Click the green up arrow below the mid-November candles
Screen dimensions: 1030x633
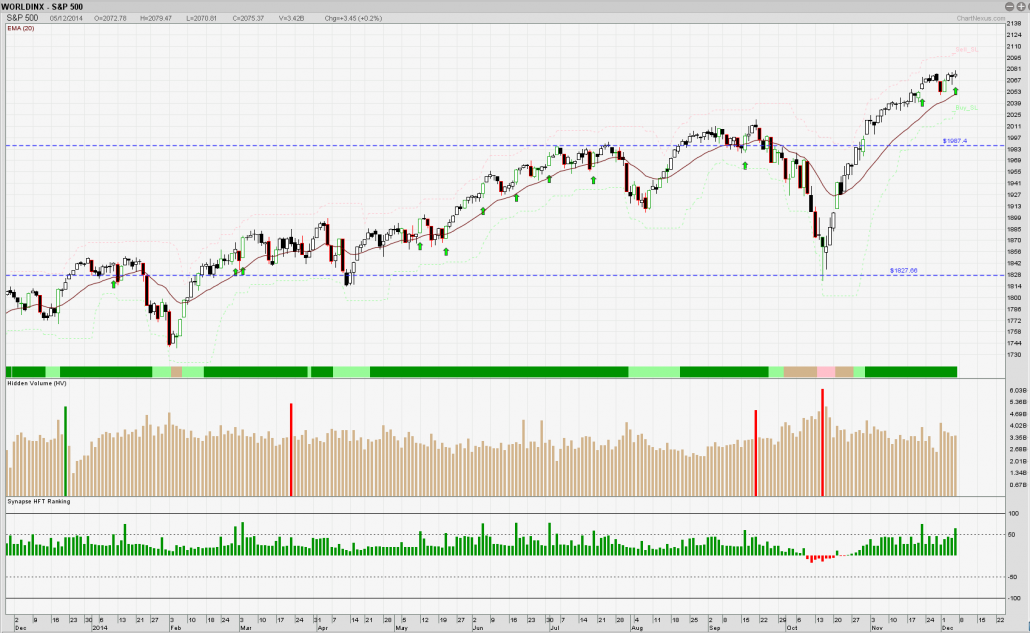(922, 102)
